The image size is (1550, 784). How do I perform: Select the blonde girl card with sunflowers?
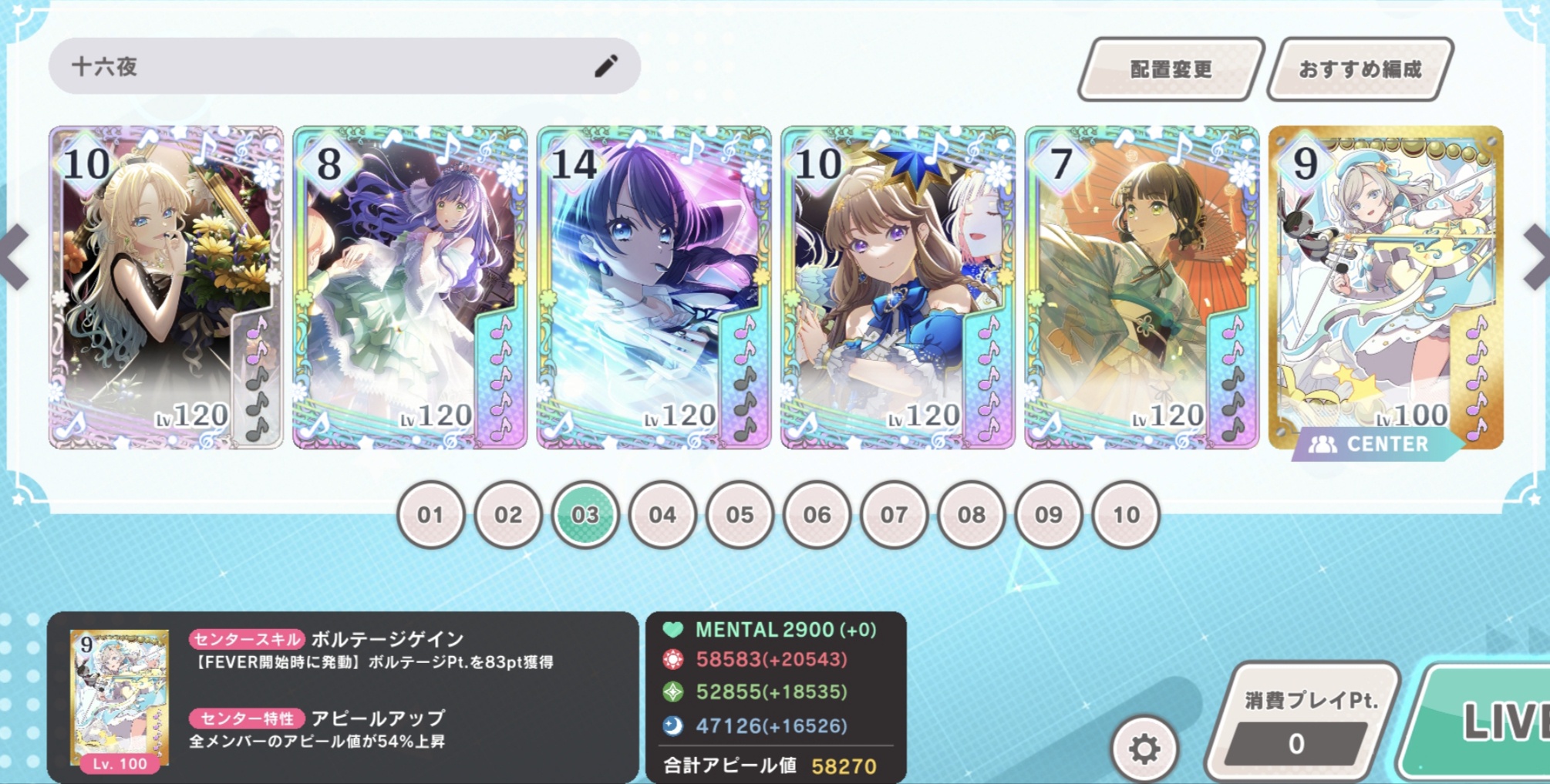166,288
